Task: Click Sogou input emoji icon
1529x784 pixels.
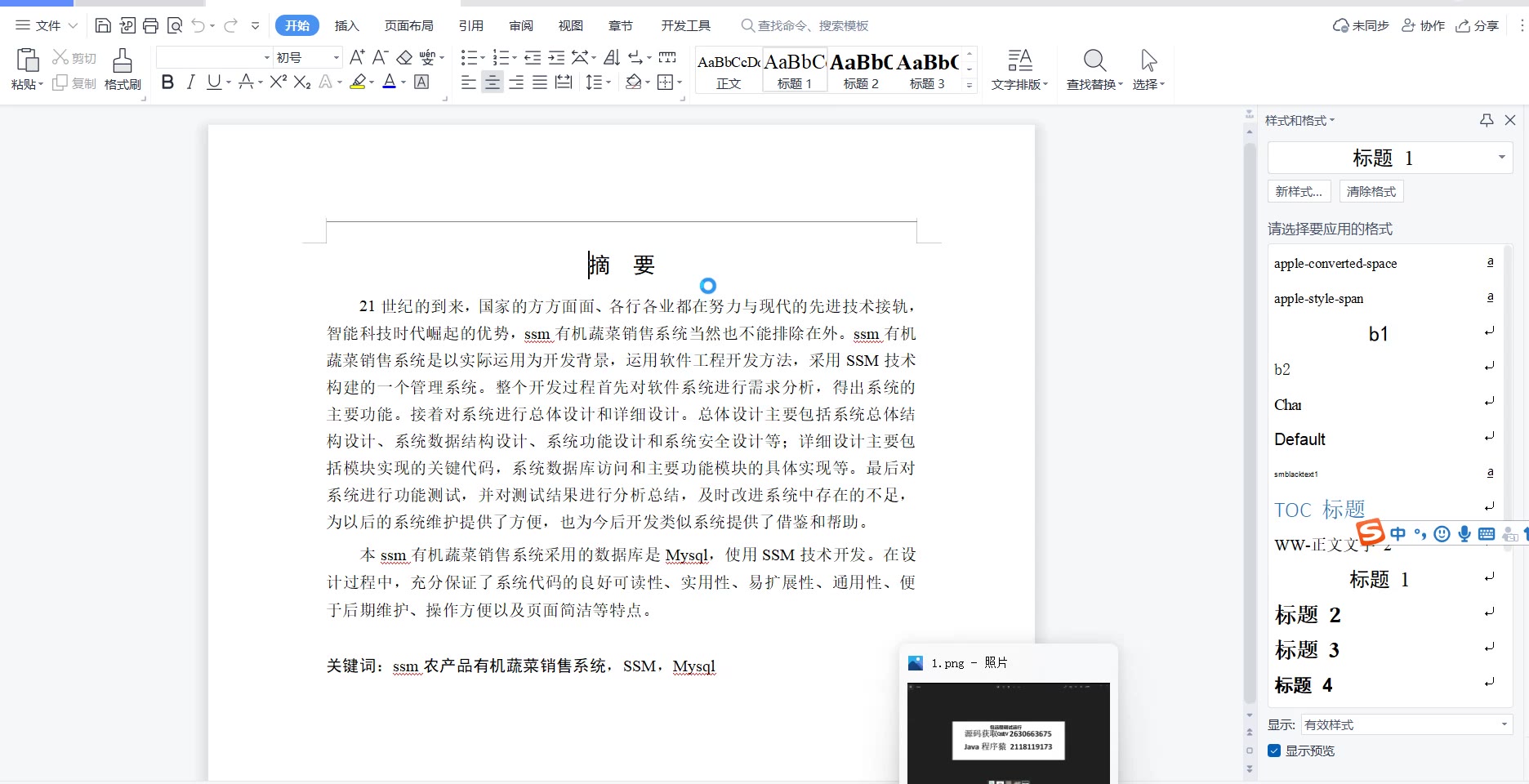Action: pos(1442,533)
